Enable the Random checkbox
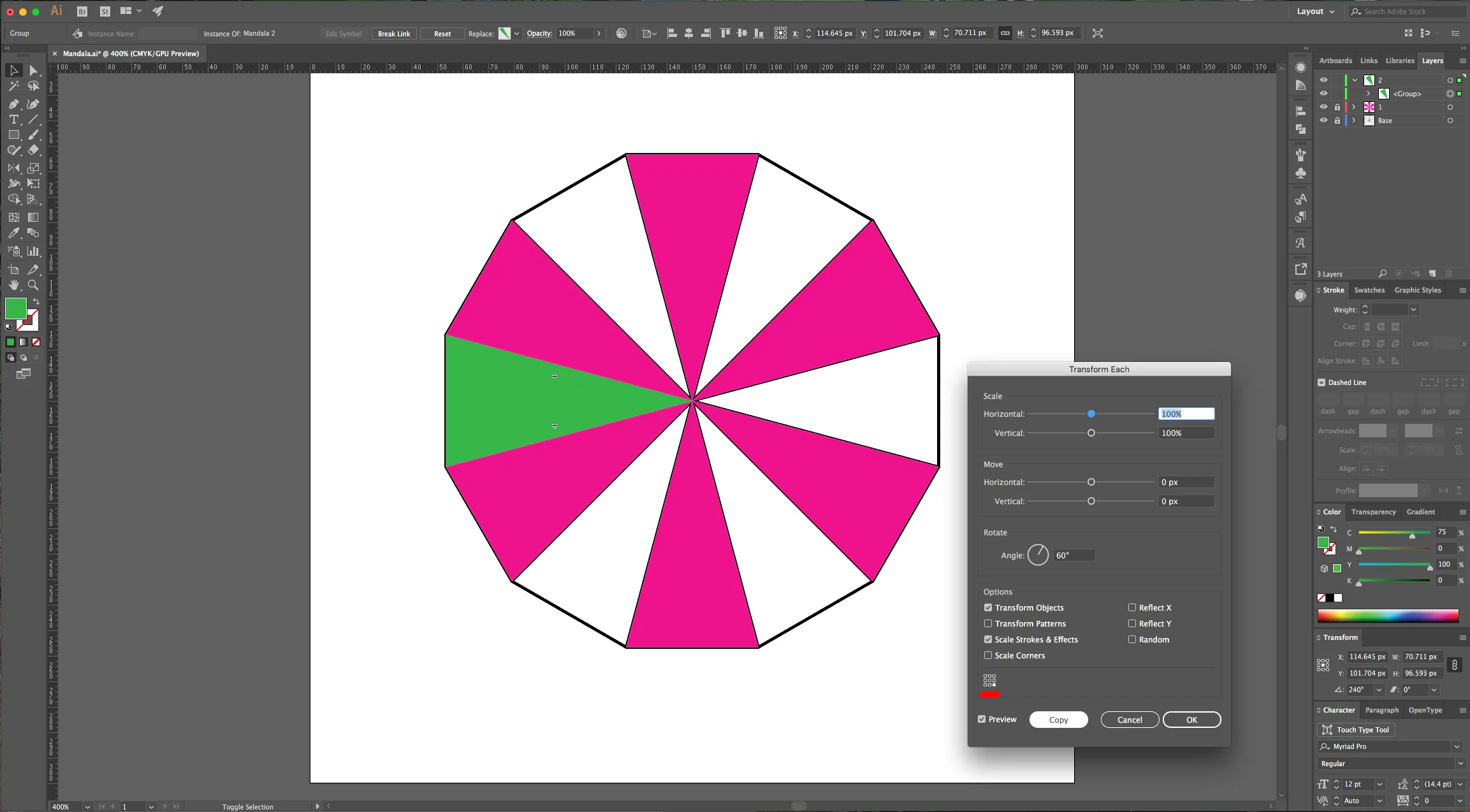The width and height of the screenshot is (1470, 812). [x=1132, y=639]
